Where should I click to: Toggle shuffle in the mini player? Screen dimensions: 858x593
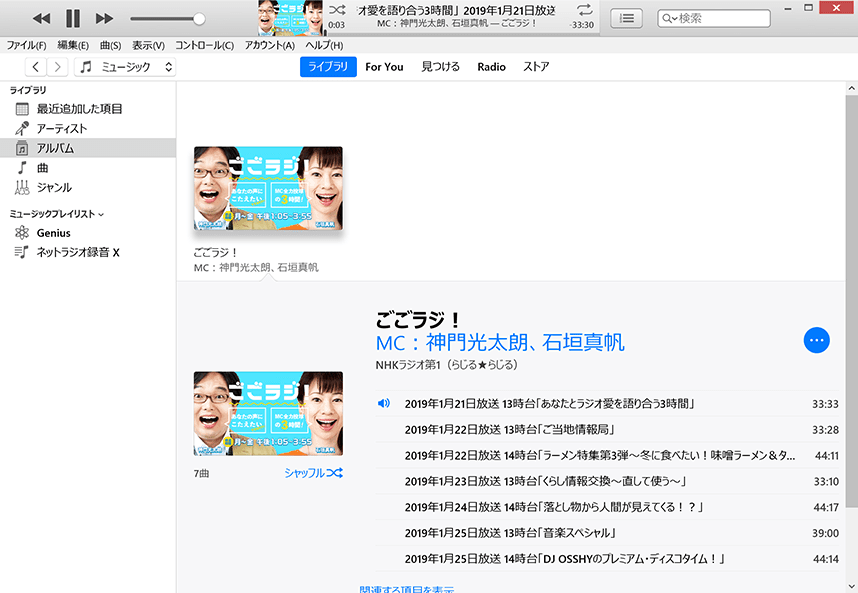click(338, 9)
